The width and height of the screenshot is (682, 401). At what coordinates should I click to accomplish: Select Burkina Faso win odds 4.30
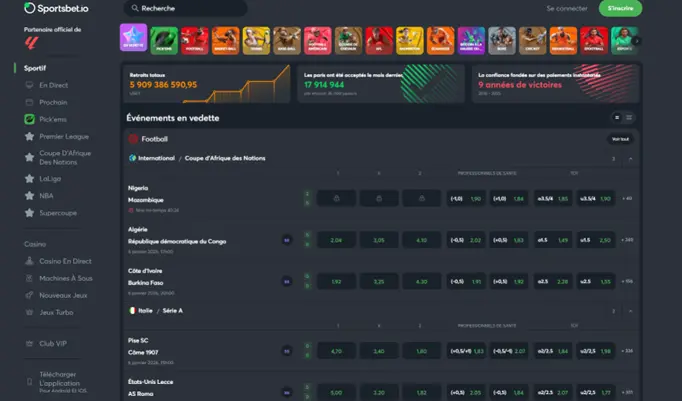(421, 281)
